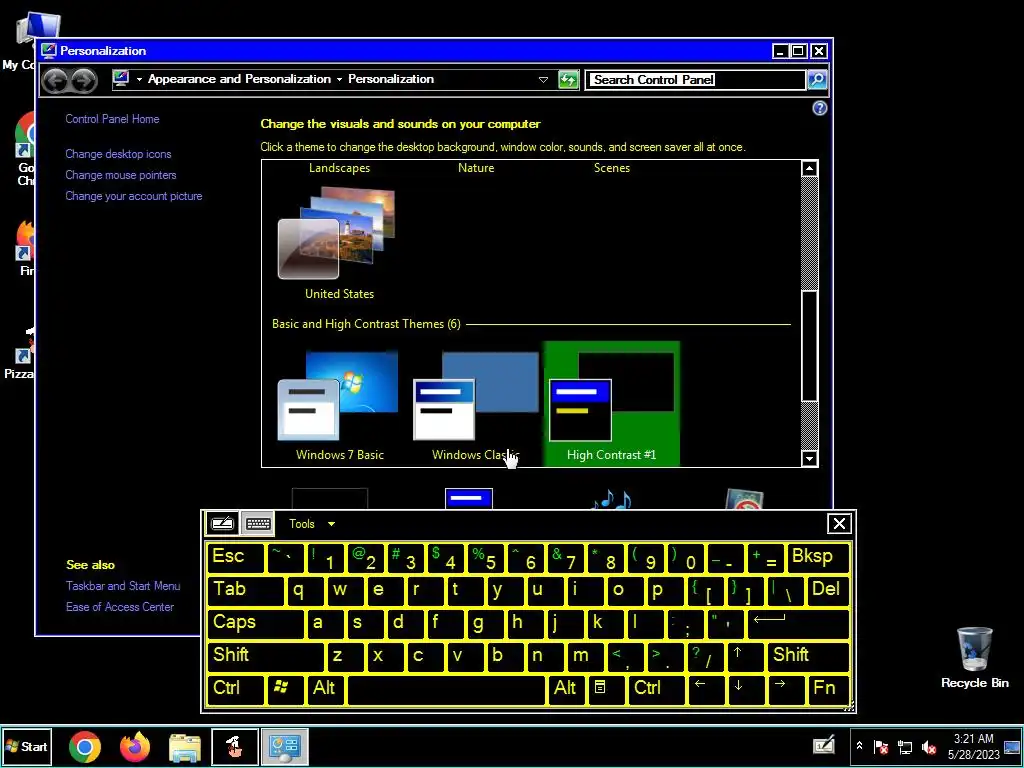Click the Bksp key on keyboard

click(x=818, y=556)
